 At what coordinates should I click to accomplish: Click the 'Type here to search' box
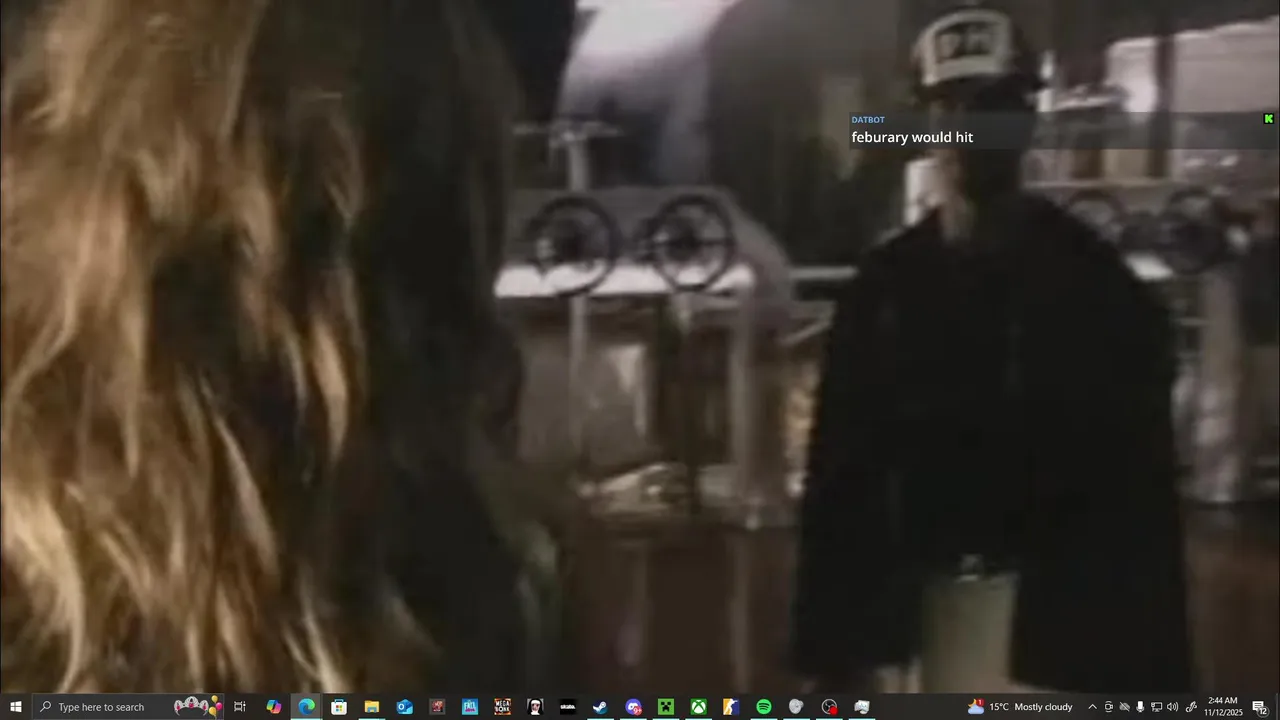130,707
